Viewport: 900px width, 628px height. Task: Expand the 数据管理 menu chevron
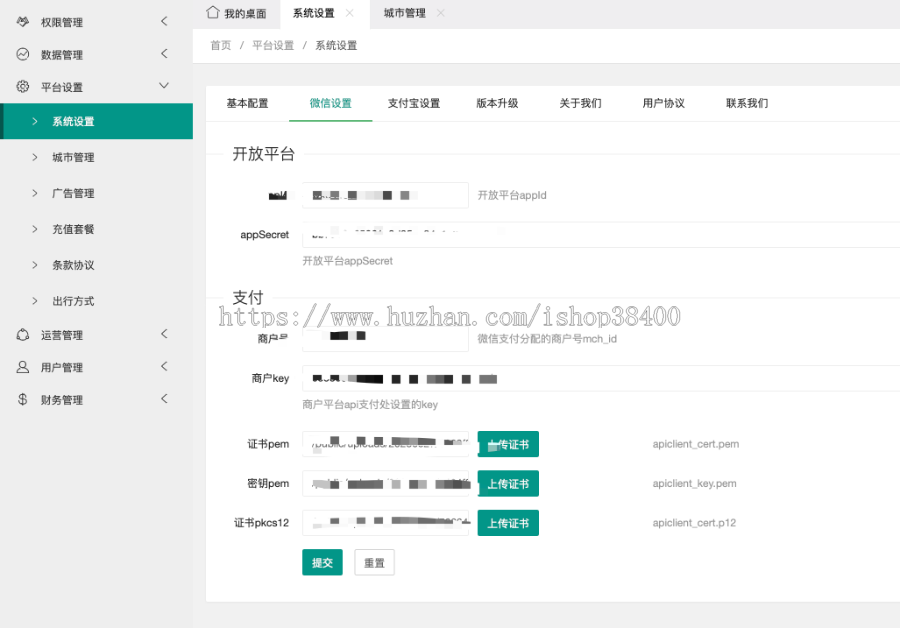(164, 53)
